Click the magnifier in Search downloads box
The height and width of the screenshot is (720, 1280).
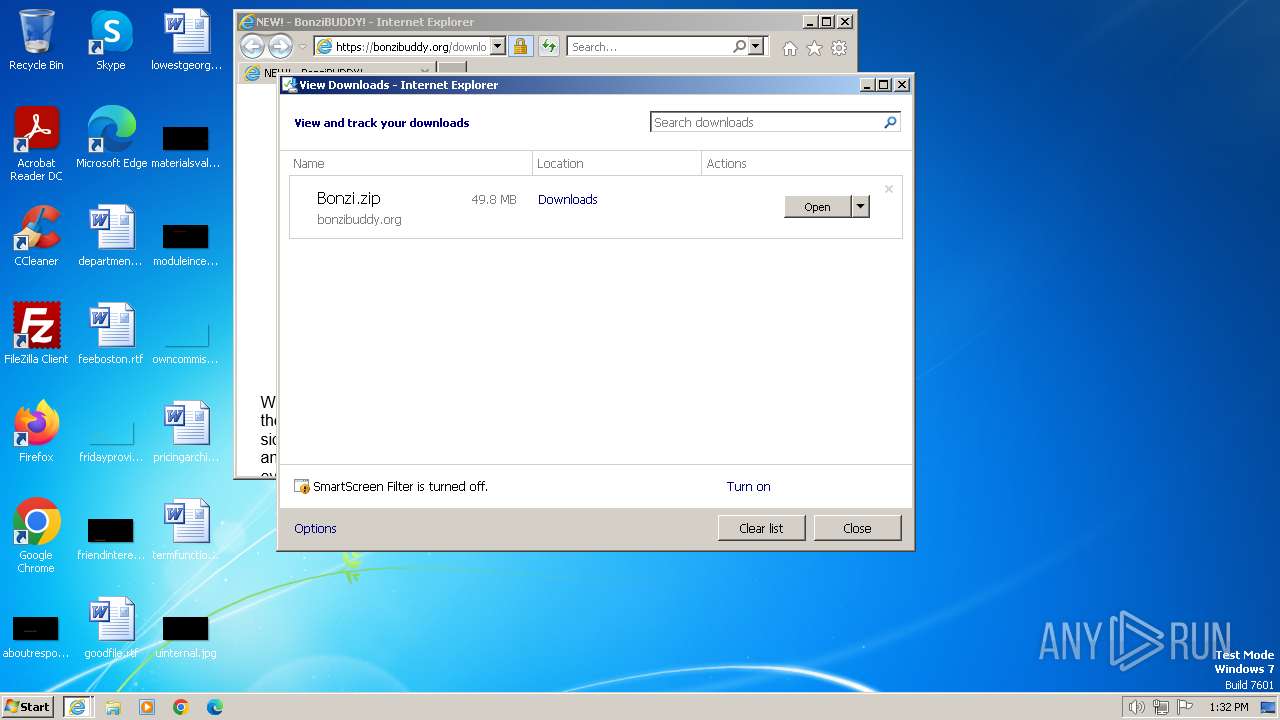(890, 122)
